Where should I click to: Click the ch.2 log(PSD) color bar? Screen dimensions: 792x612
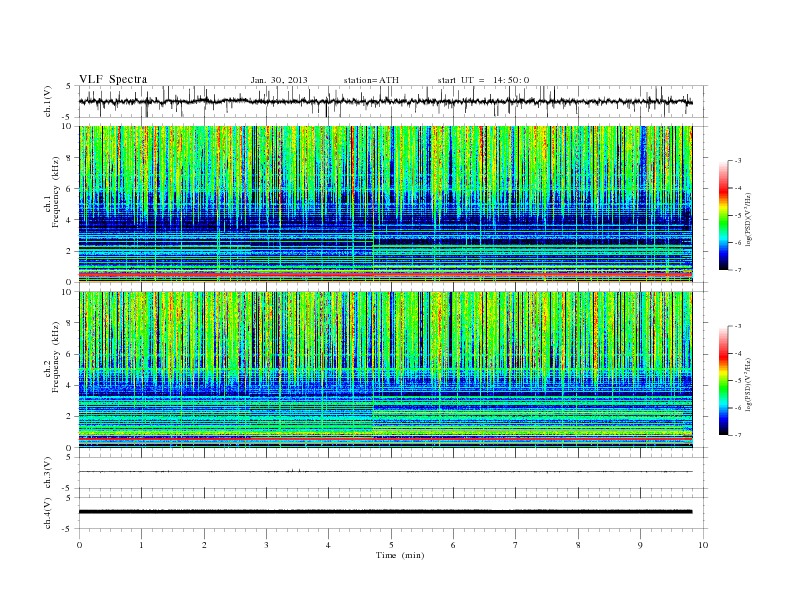(723, 381)
